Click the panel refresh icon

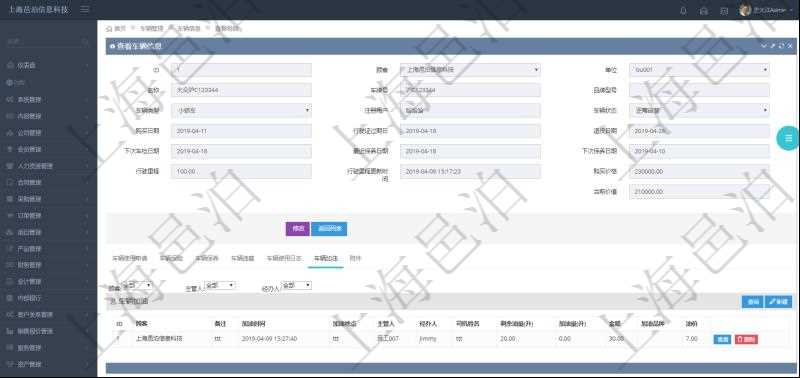[781, 46]
